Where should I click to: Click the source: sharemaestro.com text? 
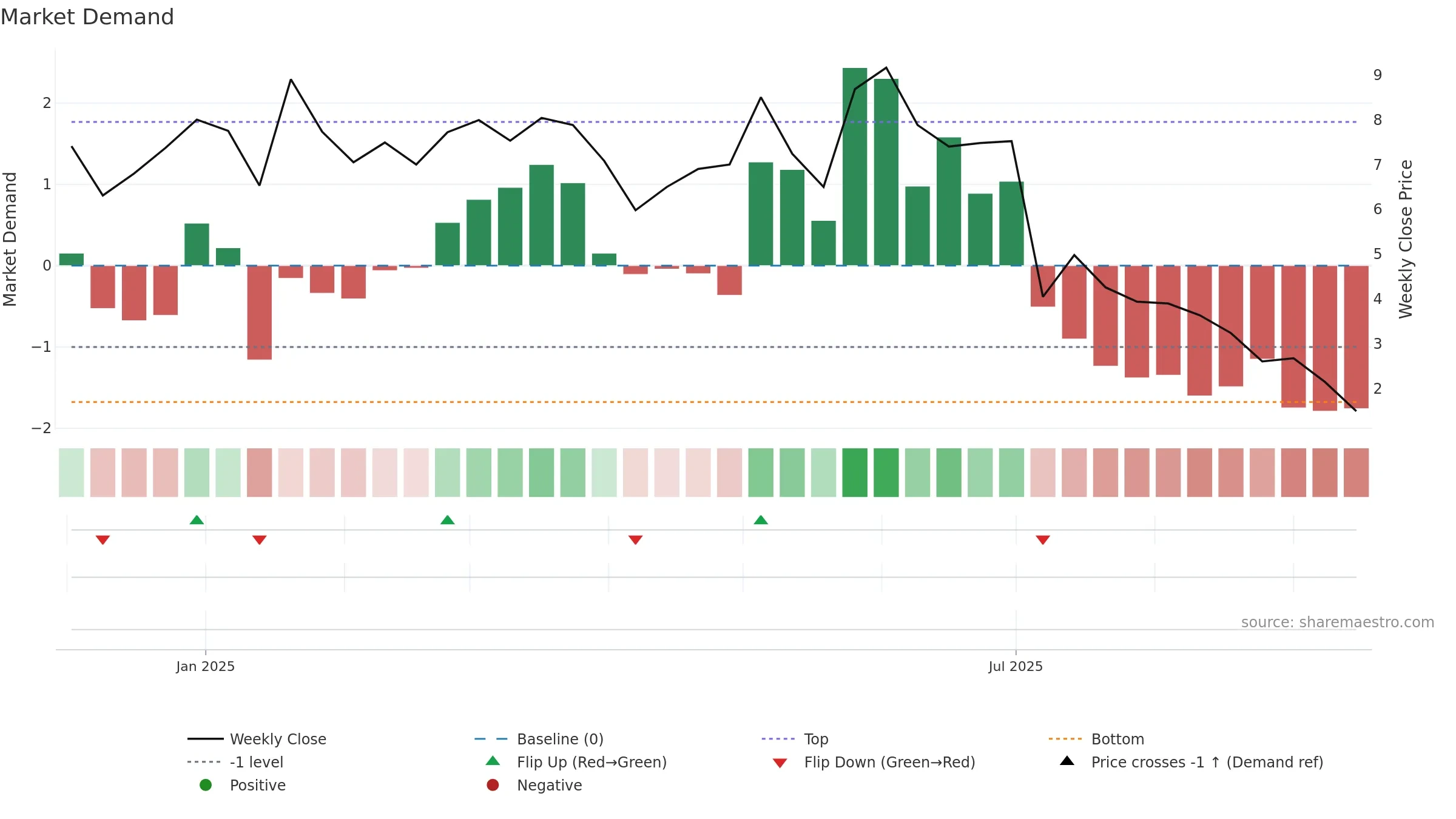1338,622
